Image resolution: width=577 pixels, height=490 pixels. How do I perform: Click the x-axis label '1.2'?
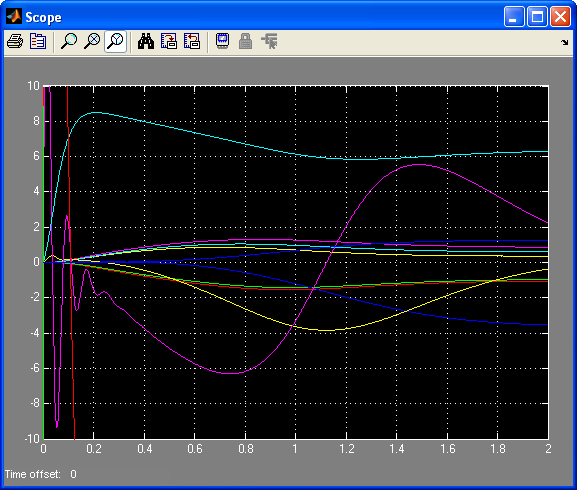[x=346, y=449]
